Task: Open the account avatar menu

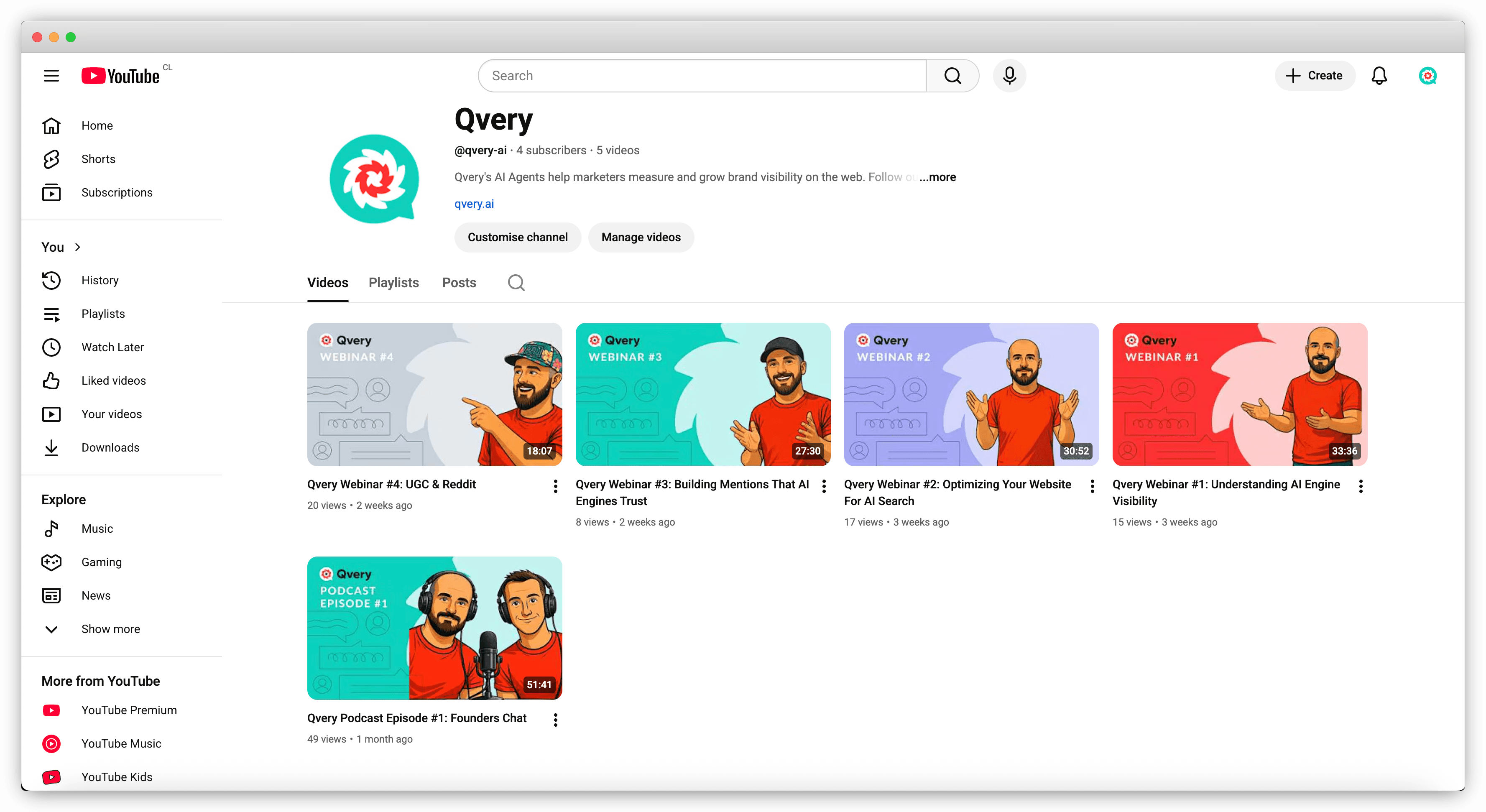Action: click(x=1427, y=76)
